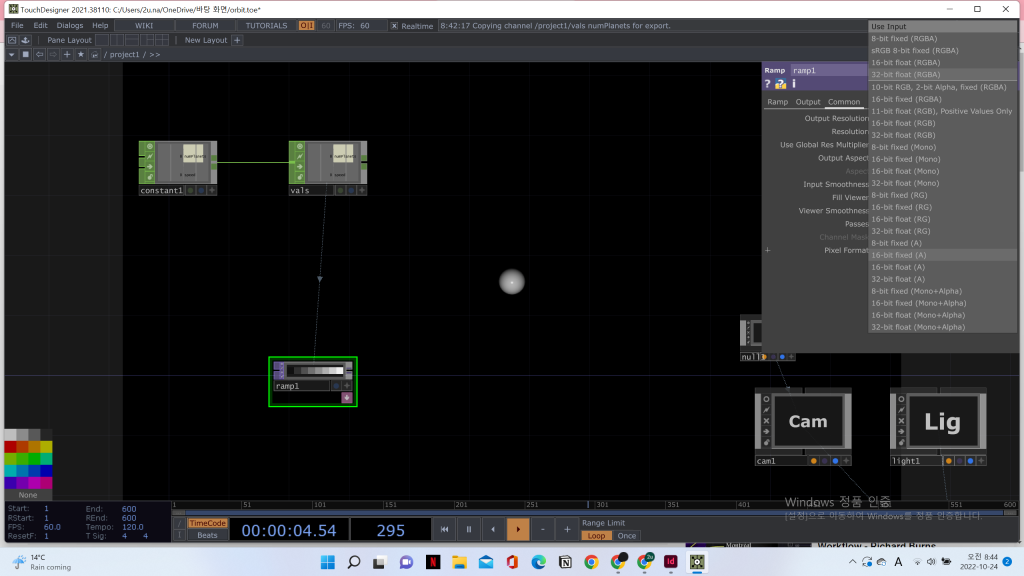Select the red color swatch
Viewport: 1024px width, 576px height.
click(x=10, y=447)
